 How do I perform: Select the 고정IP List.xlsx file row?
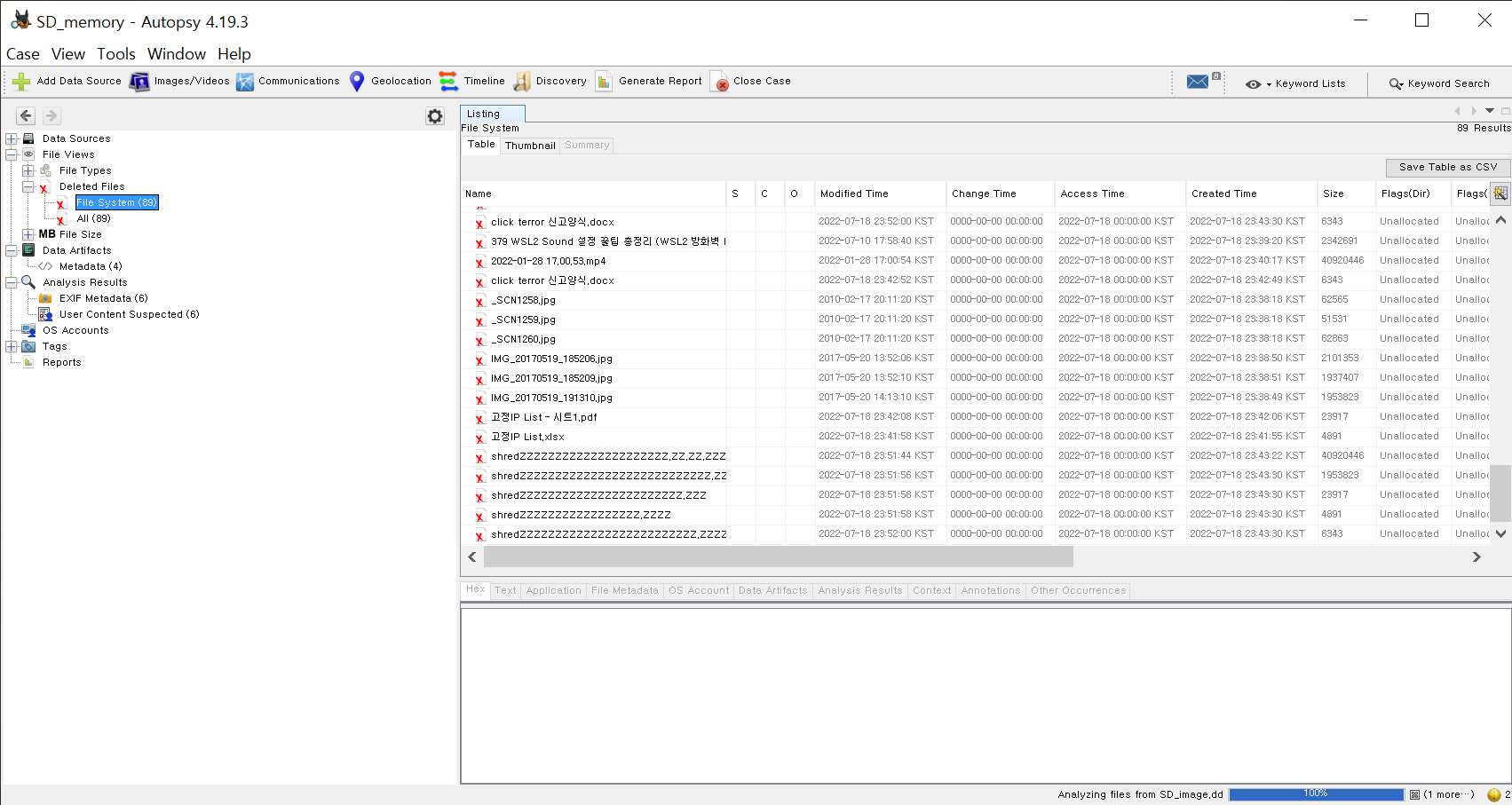(974, 437)
